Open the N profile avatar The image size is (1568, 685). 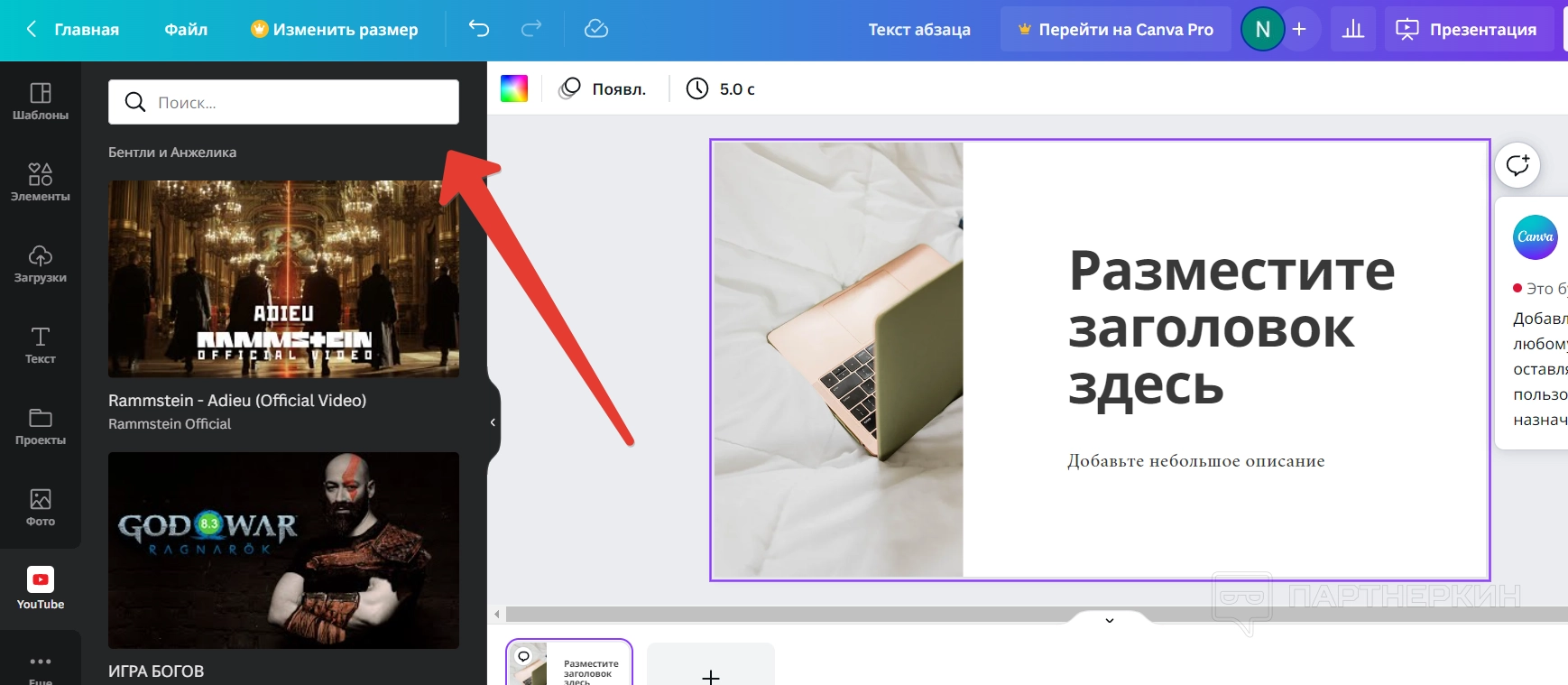pyautogui.click(x=1263, y=30)
